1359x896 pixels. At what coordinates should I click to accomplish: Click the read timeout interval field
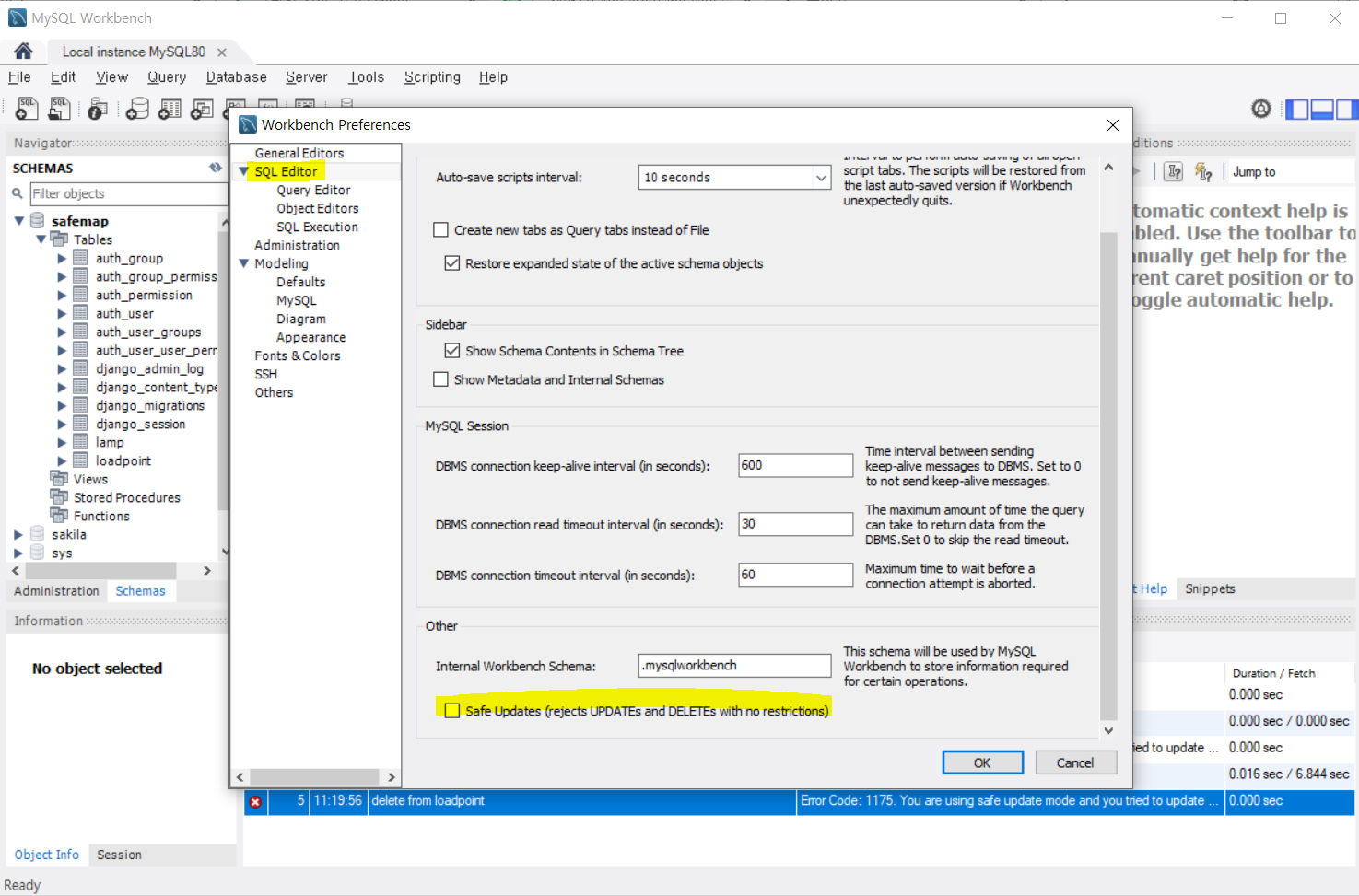(x=796, y=524)
